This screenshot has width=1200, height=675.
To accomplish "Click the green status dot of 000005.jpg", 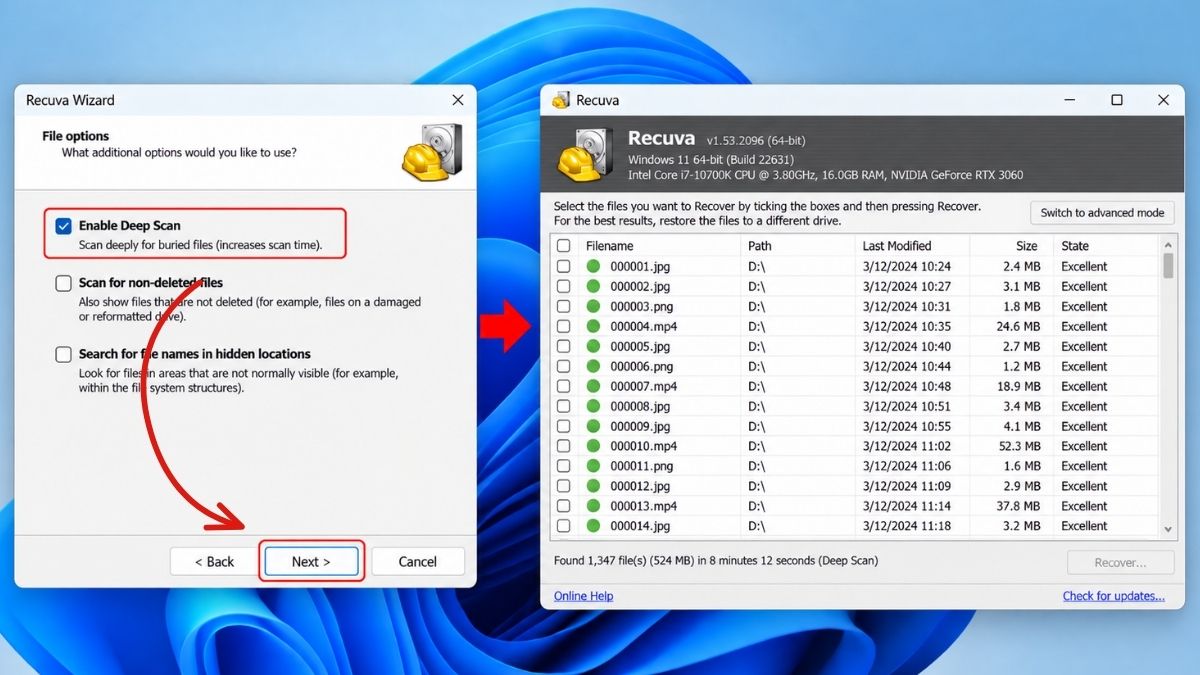I will point(593,346).
